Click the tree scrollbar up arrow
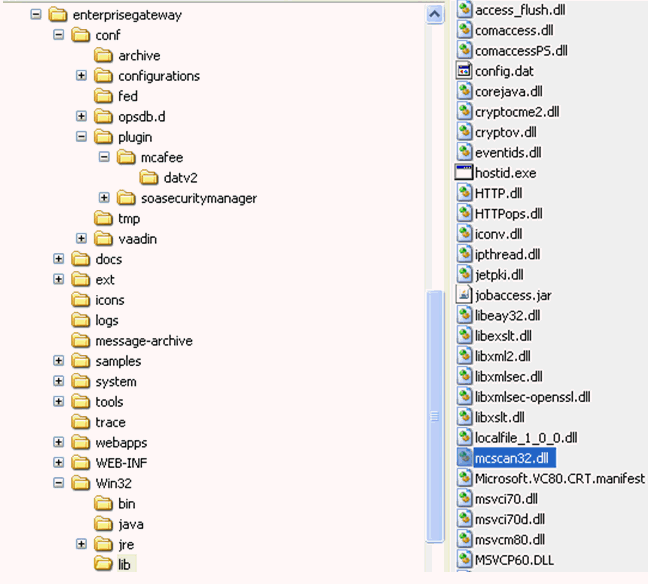Screen dimensions: 648x584 pos(434,14)
